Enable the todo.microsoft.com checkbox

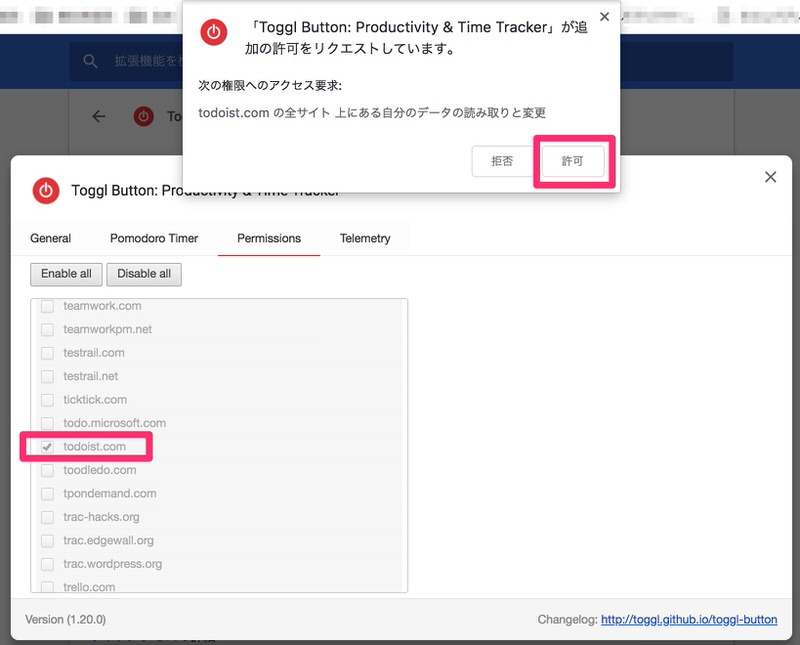[x=47, y=424]
